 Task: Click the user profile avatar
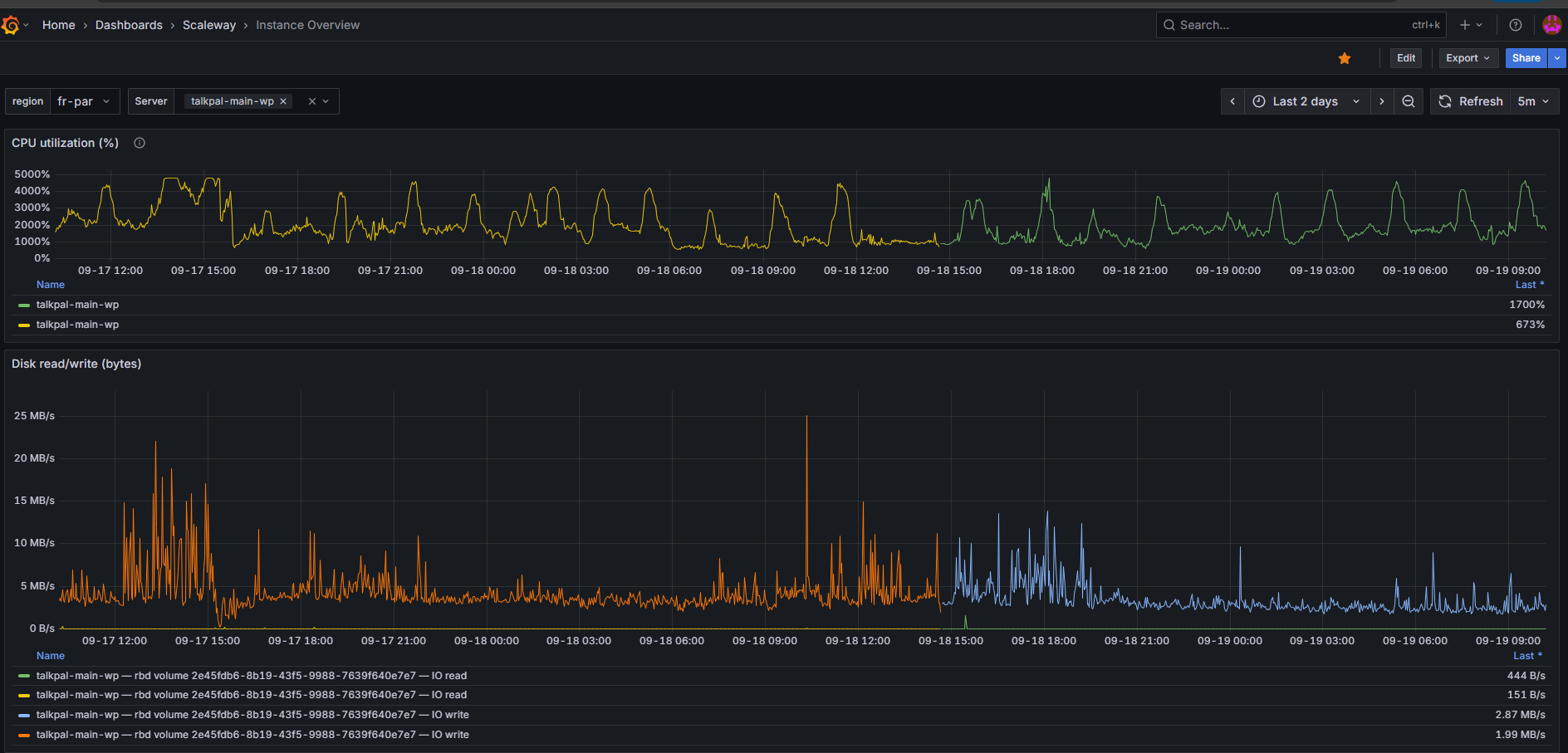[1551, 25]
